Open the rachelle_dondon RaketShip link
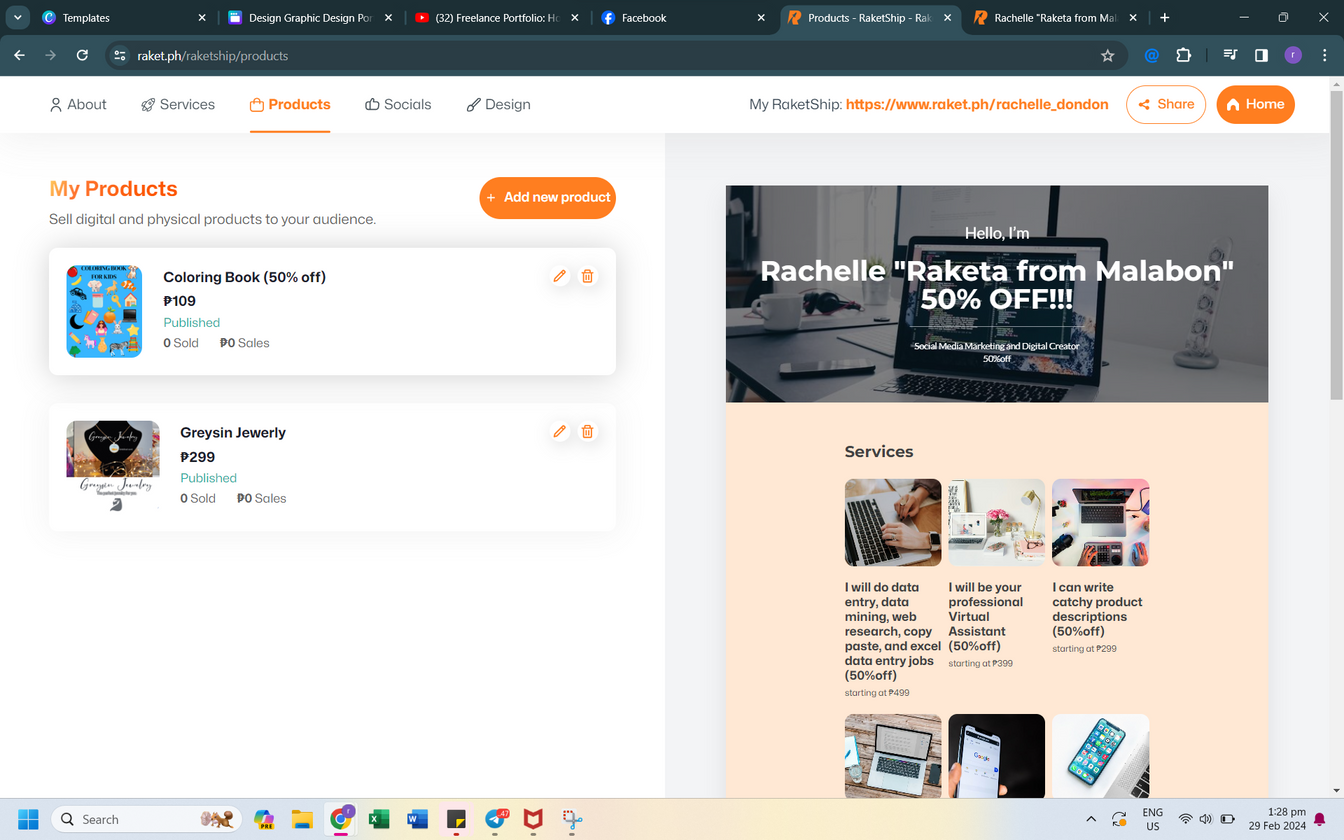 coord(977,104)
